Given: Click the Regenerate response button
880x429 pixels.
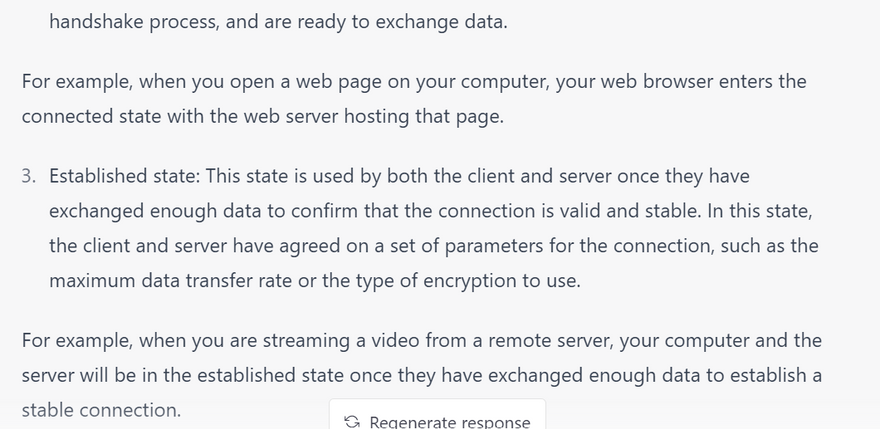Looking at the screenshot, I should (x=437, y=420).
